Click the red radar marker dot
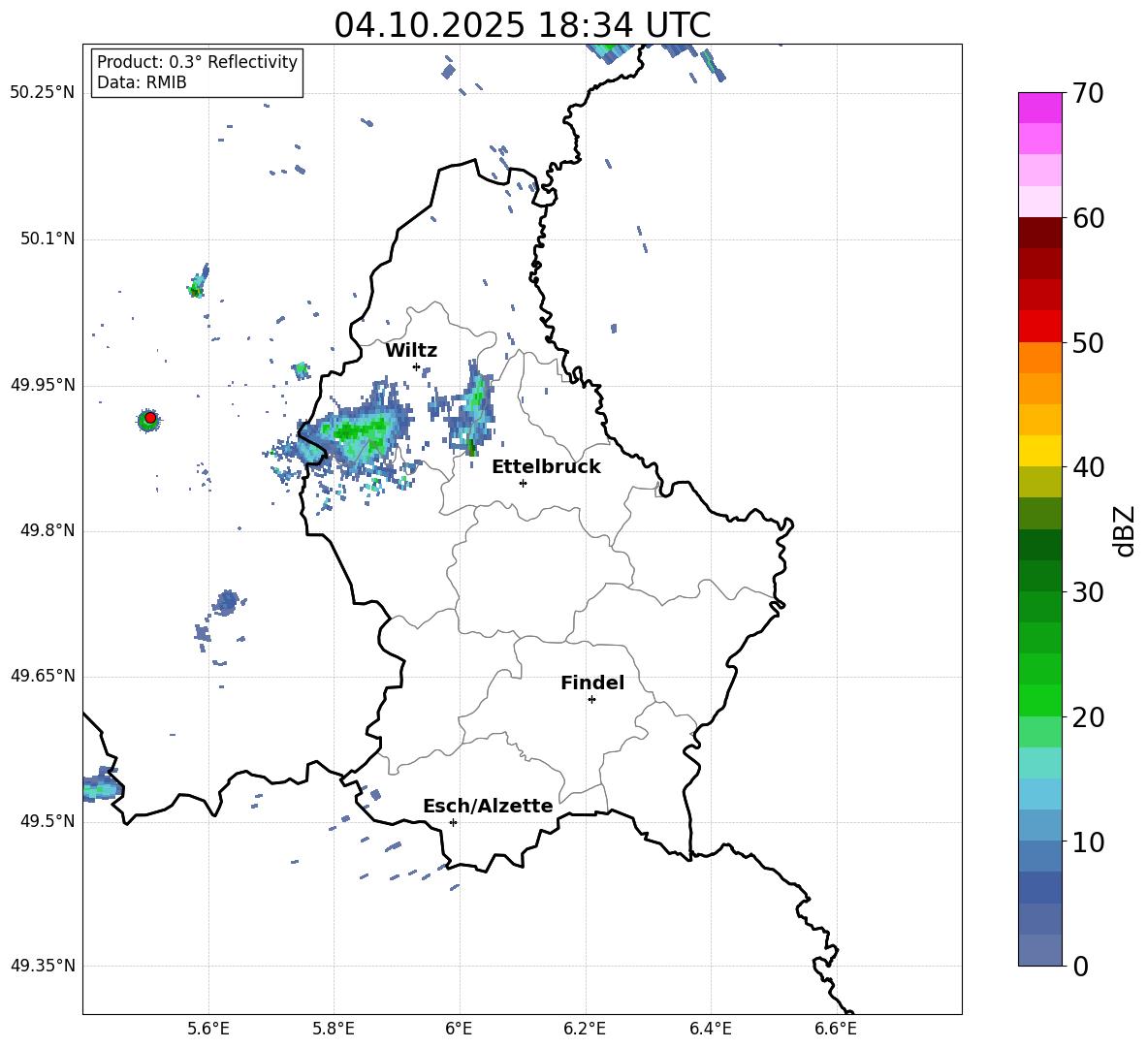Screen dimensions: 1148x1048 pos(150,418)
